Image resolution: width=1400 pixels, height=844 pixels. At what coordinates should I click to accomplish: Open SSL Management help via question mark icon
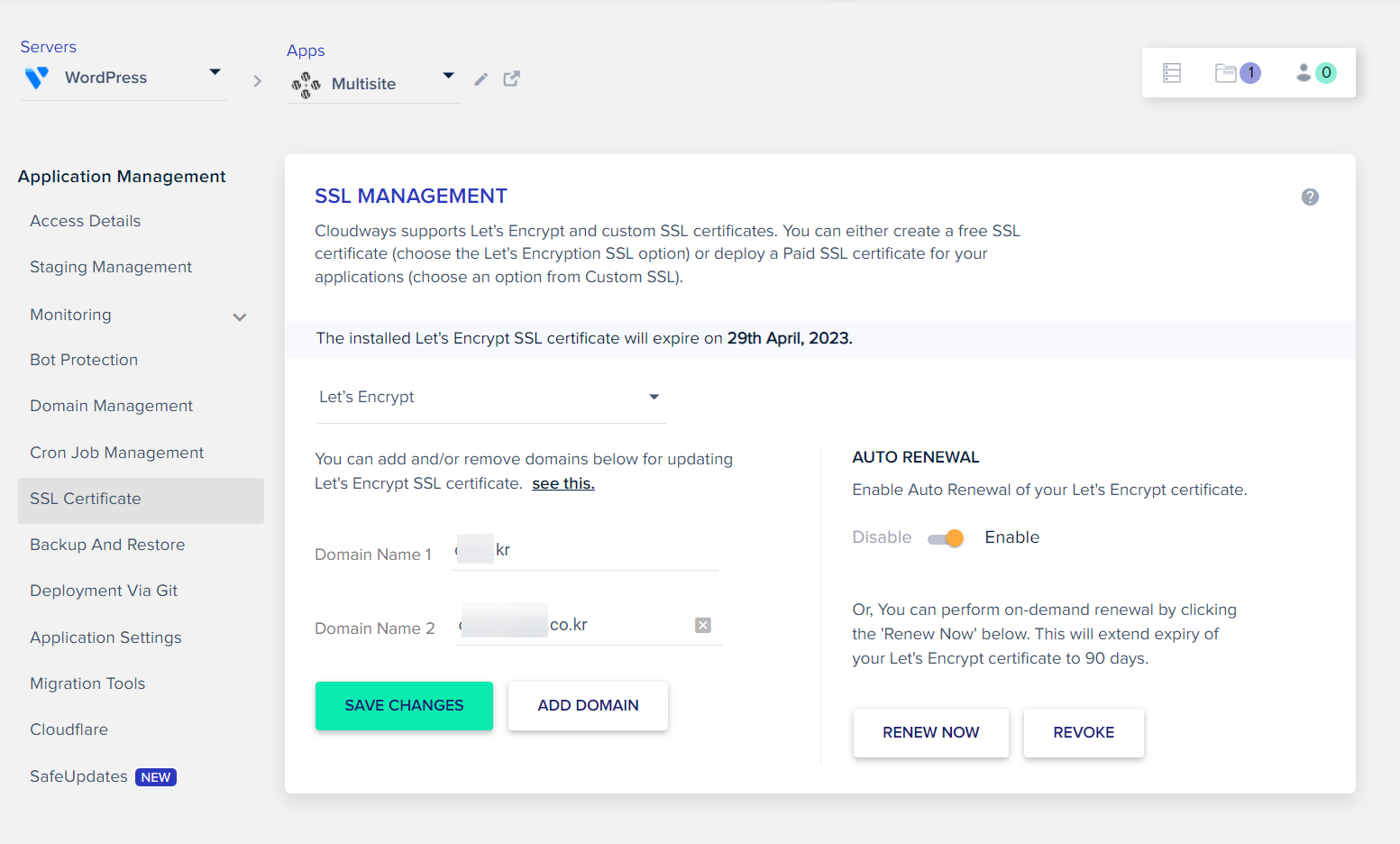coord(1310,197)
